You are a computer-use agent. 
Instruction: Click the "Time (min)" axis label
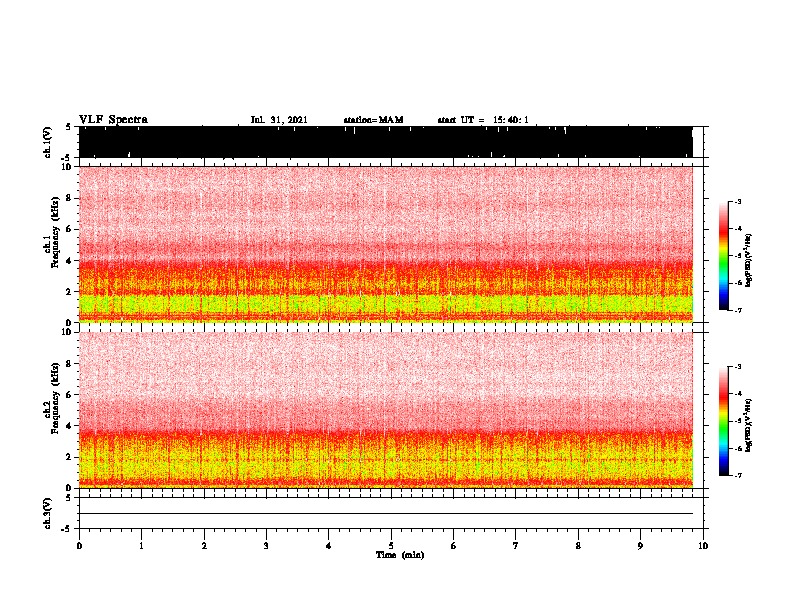click(400, 555)
